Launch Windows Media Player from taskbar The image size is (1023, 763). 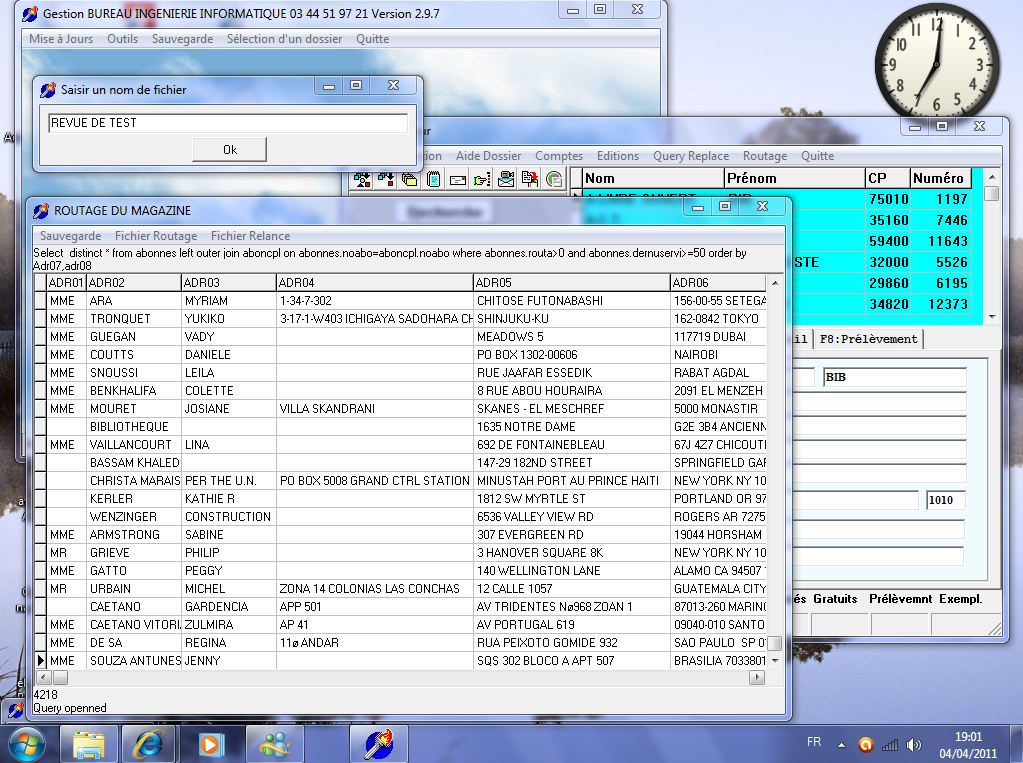[x=211, y=744]
